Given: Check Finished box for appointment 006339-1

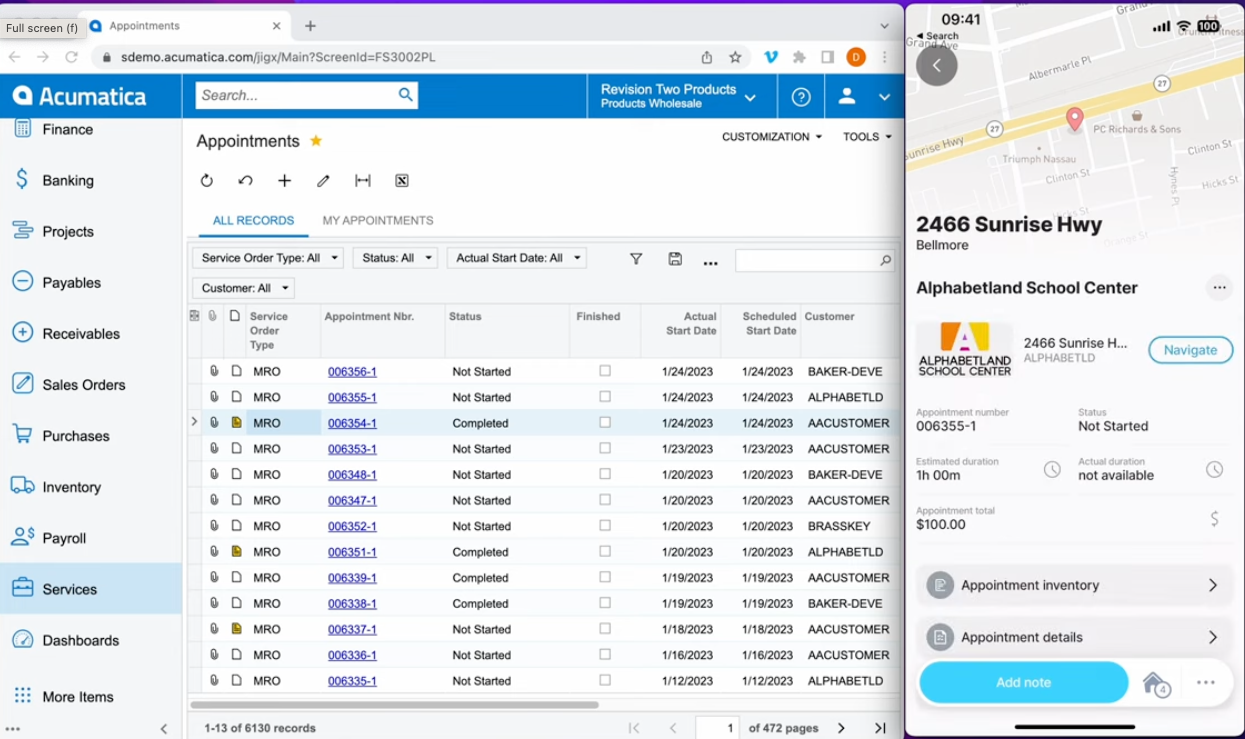Looking at the screenshot, I should pyautogui.click(x=605, y=577).
